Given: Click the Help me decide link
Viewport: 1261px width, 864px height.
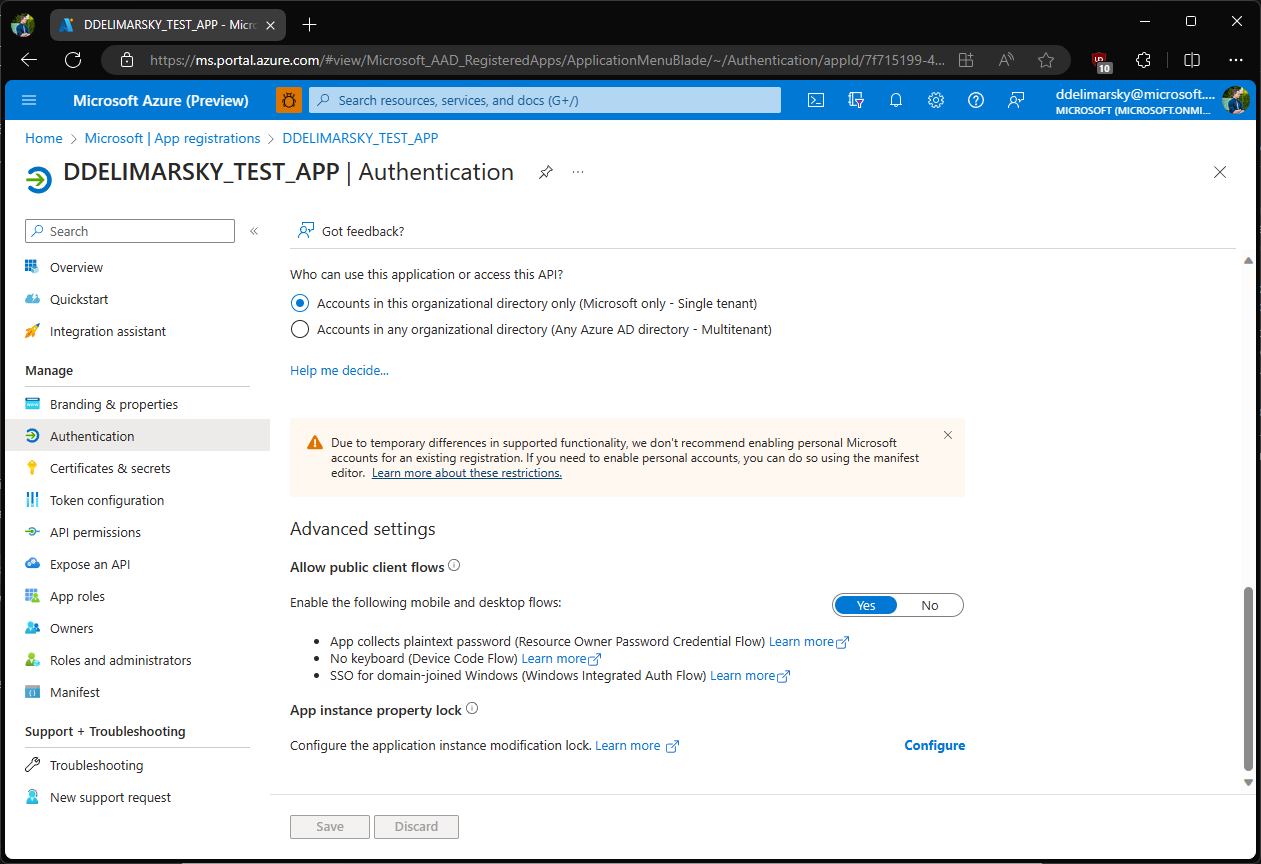Looking at the screenshot, I should 339,370.
